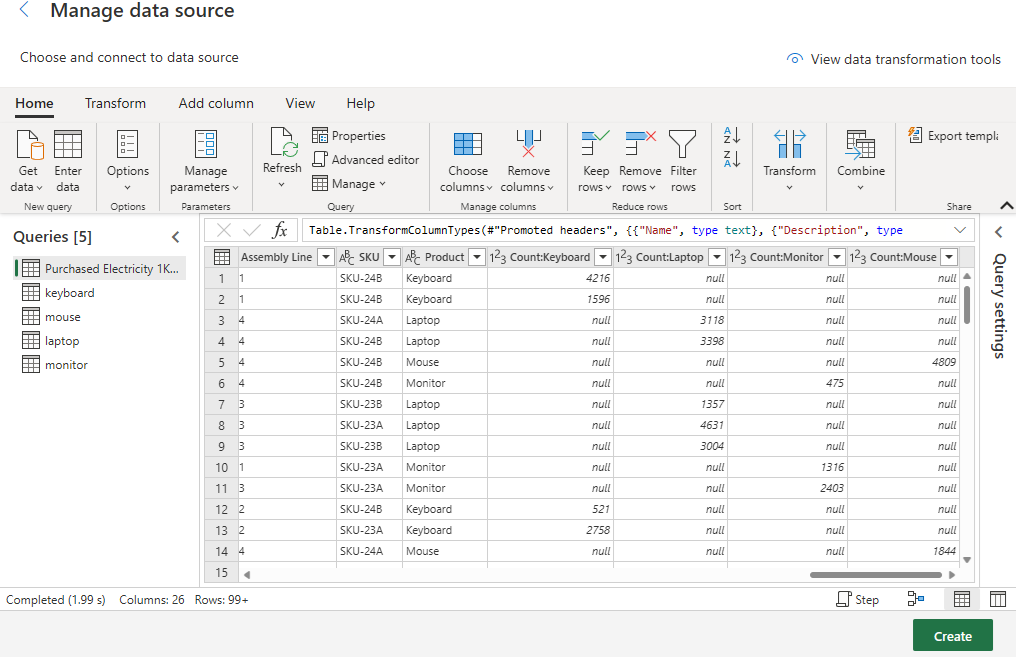Click the horizontal scrollbar in data grid
Screen dimensions: 1016x657
click(875, 575)
